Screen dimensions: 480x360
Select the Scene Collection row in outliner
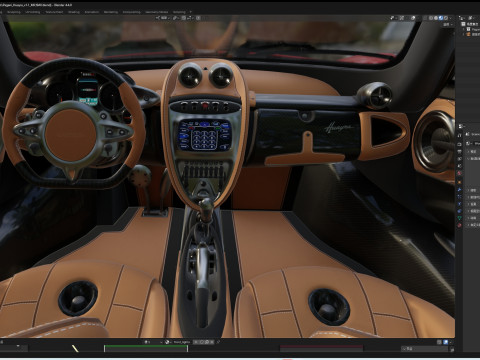[470, 24]
